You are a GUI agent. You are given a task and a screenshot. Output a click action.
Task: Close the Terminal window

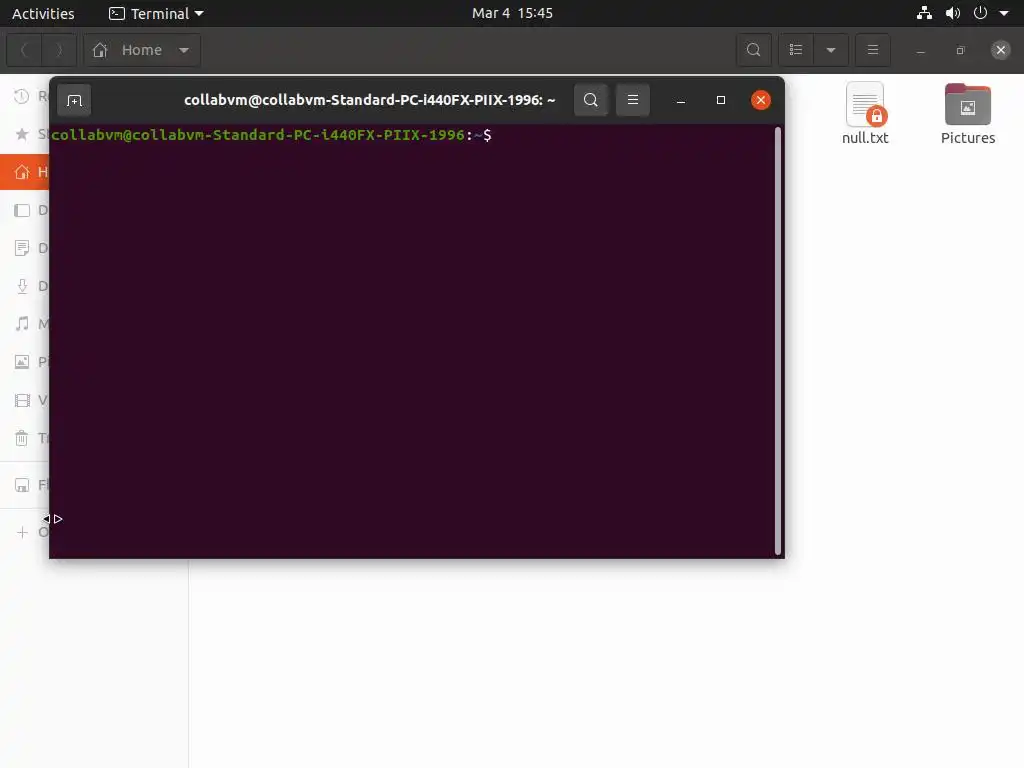pyautogui.click(x=760, y=100)
